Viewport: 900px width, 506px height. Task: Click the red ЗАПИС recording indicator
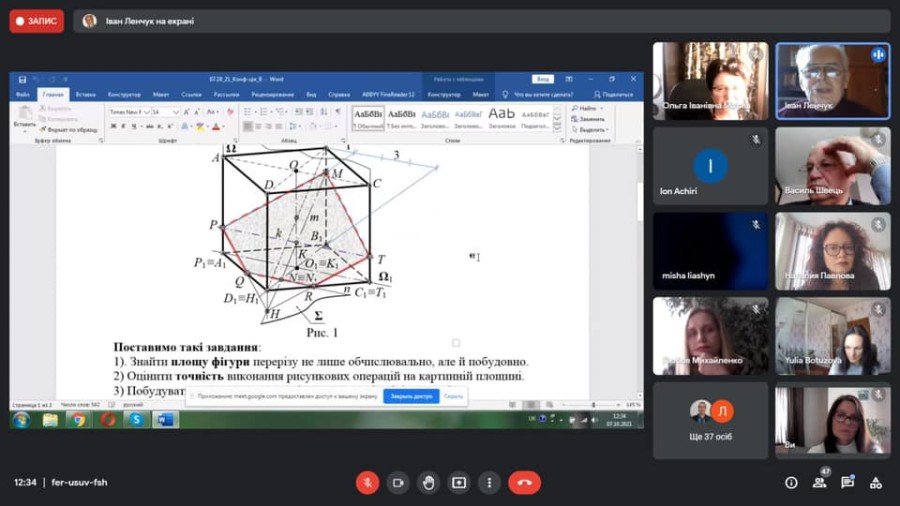(37, 21)
